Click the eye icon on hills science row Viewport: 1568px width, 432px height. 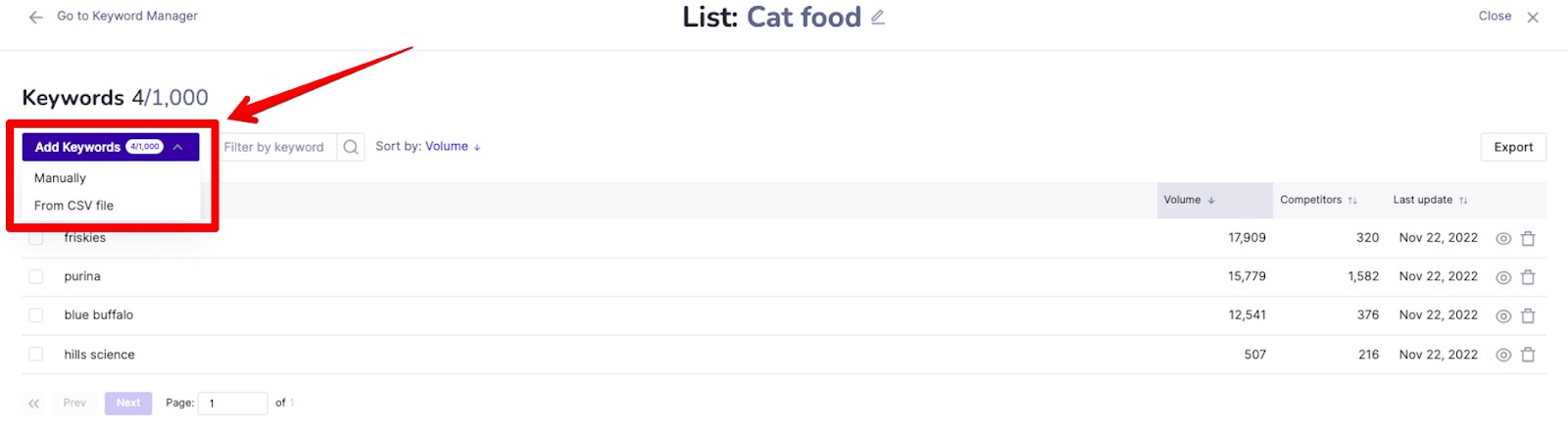click(x=1503, y=355)
